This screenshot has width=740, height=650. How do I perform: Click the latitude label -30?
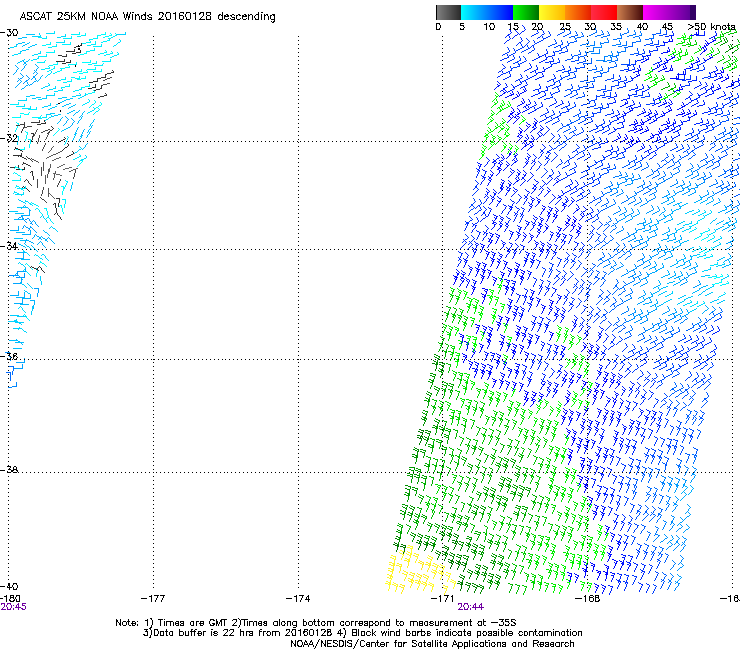pyautogui.click(x=9, y=33)
